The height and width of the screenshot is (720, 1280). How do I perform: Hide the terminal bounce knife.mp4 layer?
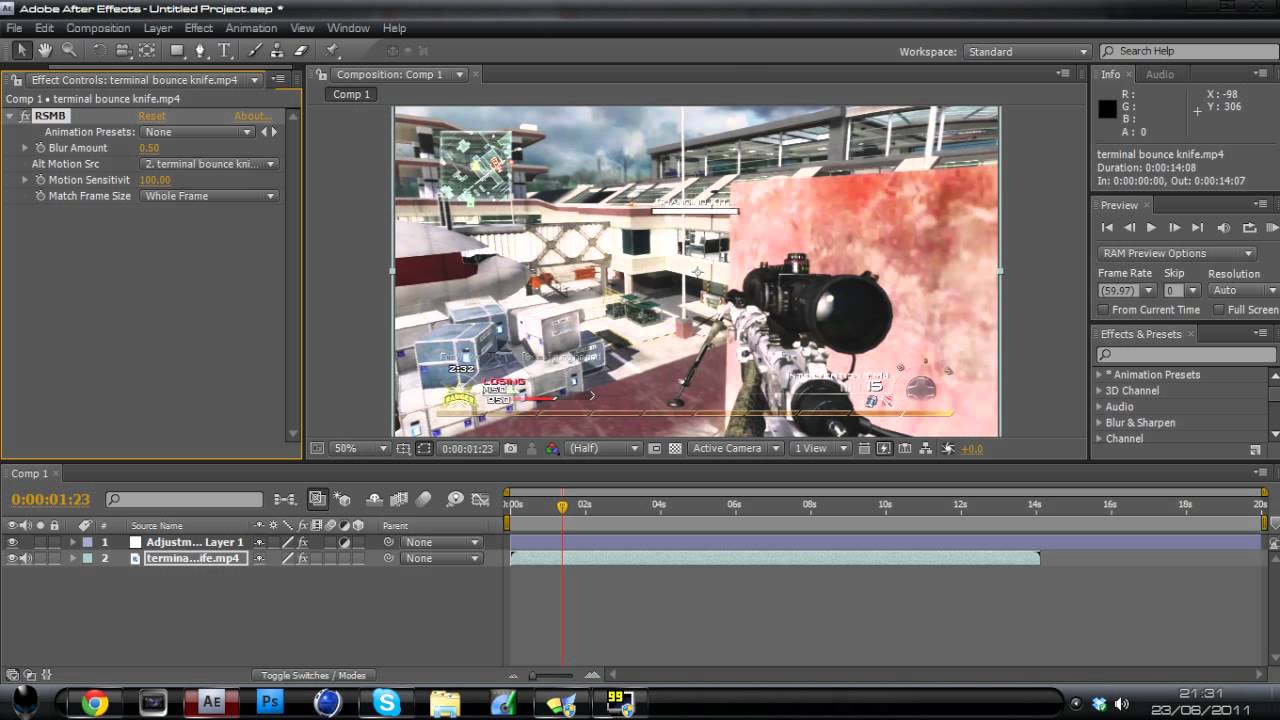point(12,558)
